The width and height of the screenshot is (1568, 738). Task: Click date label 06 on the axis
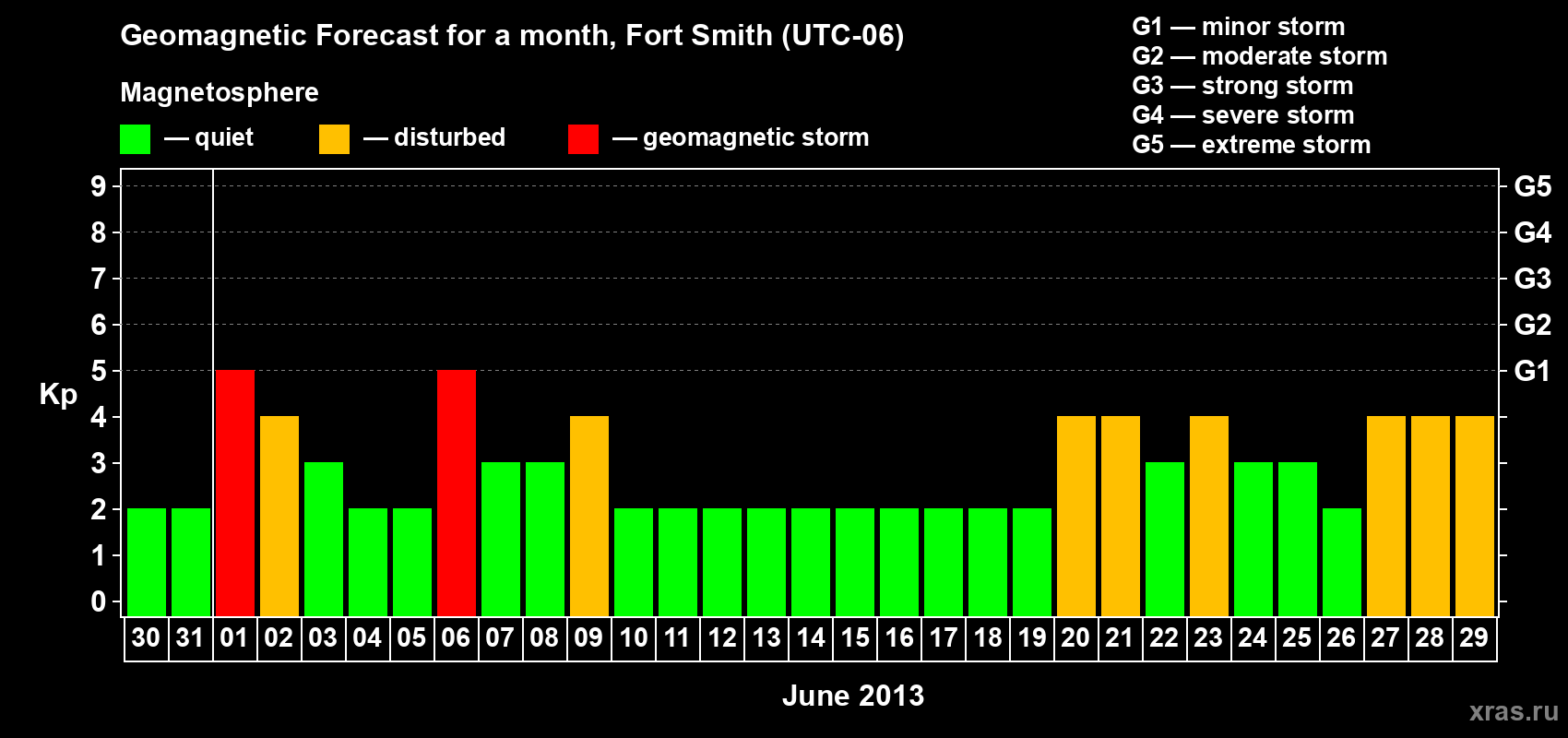(x=456, y=638)
